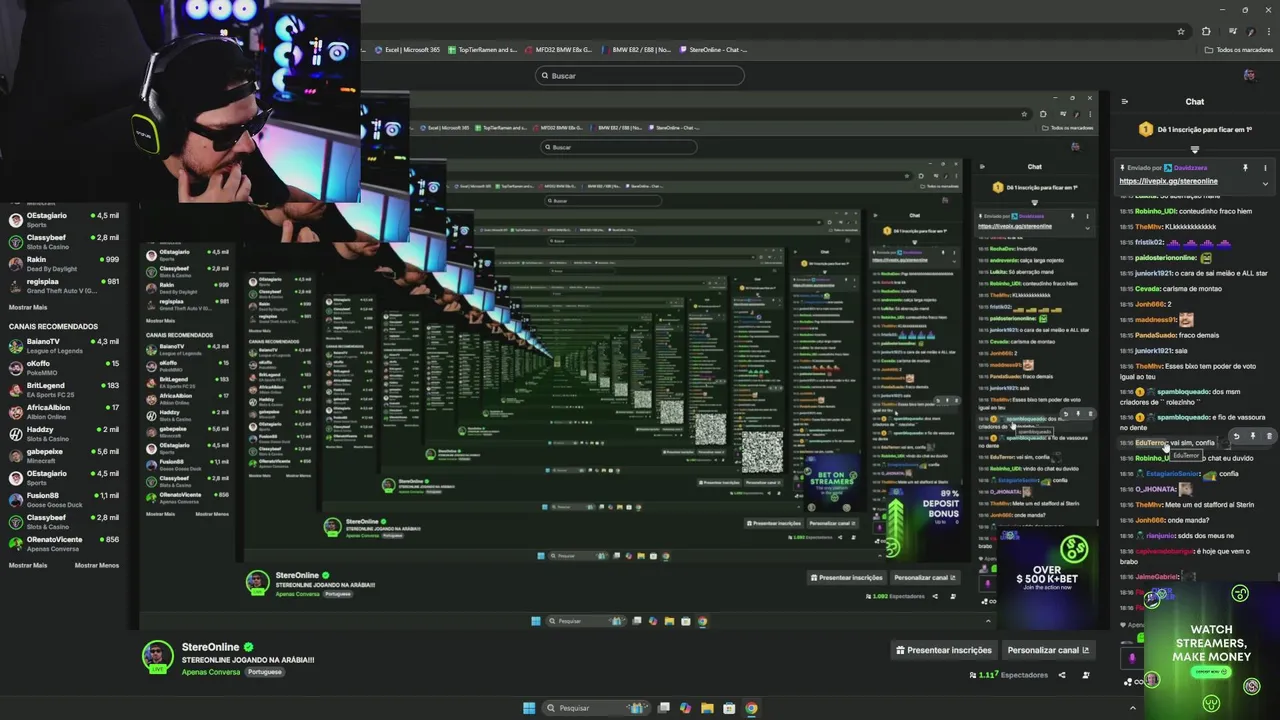Open Windows Start menu

coord(529,708)
